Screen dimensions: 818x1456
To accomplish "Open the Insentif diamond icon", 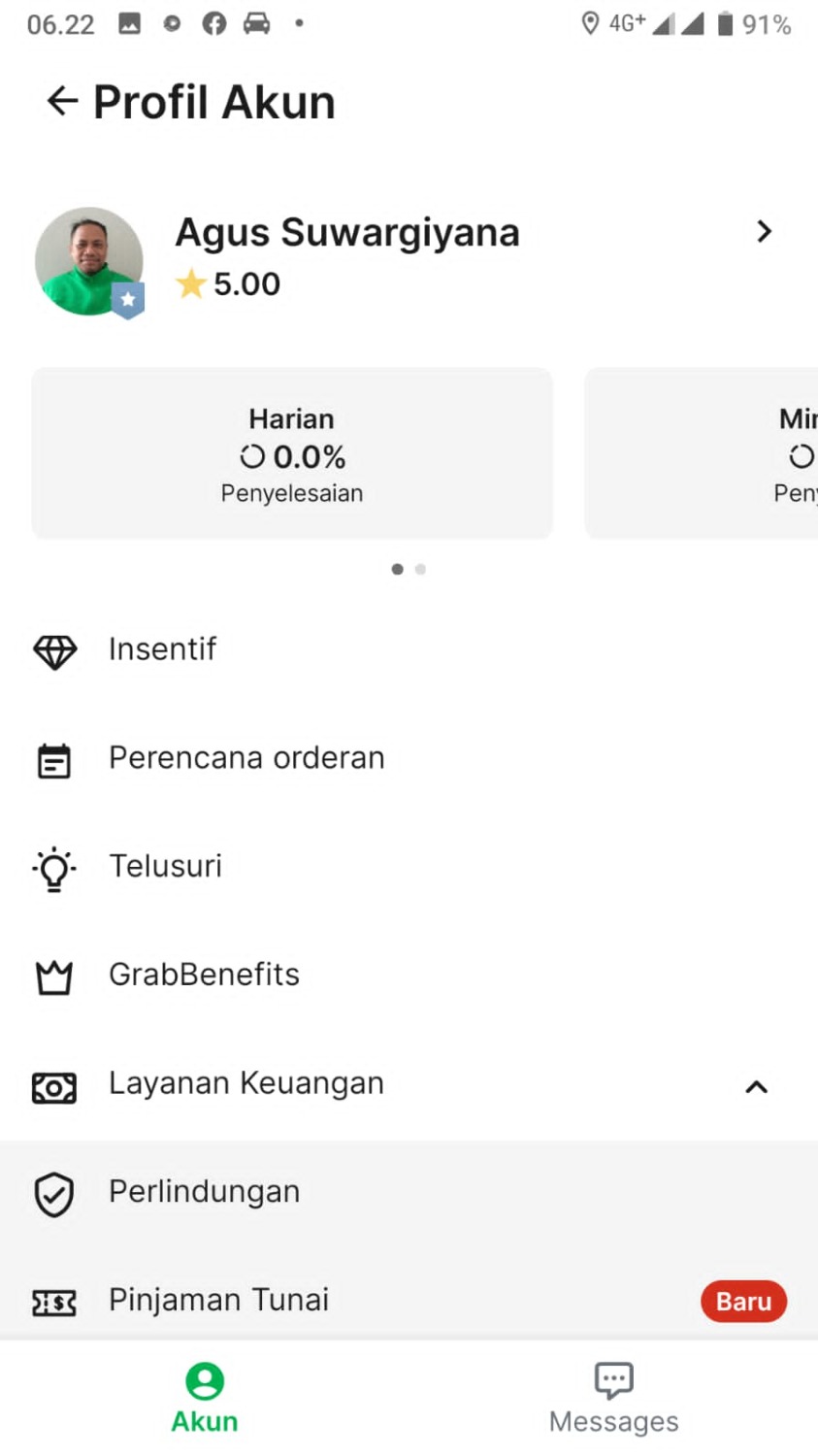I will 54,650.
